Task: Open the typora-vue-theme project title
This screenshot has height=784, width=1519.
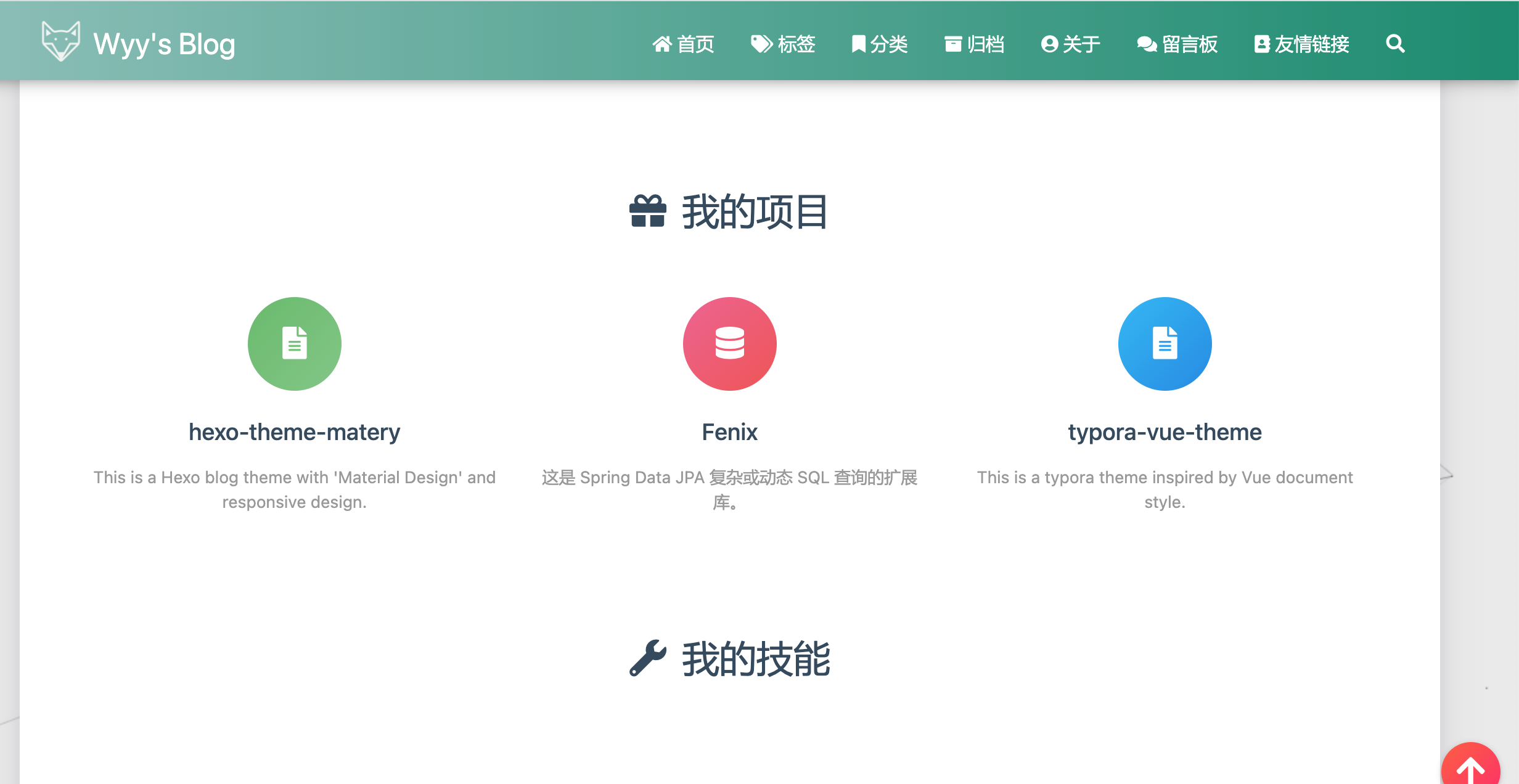Action: tap(1165, 432)
